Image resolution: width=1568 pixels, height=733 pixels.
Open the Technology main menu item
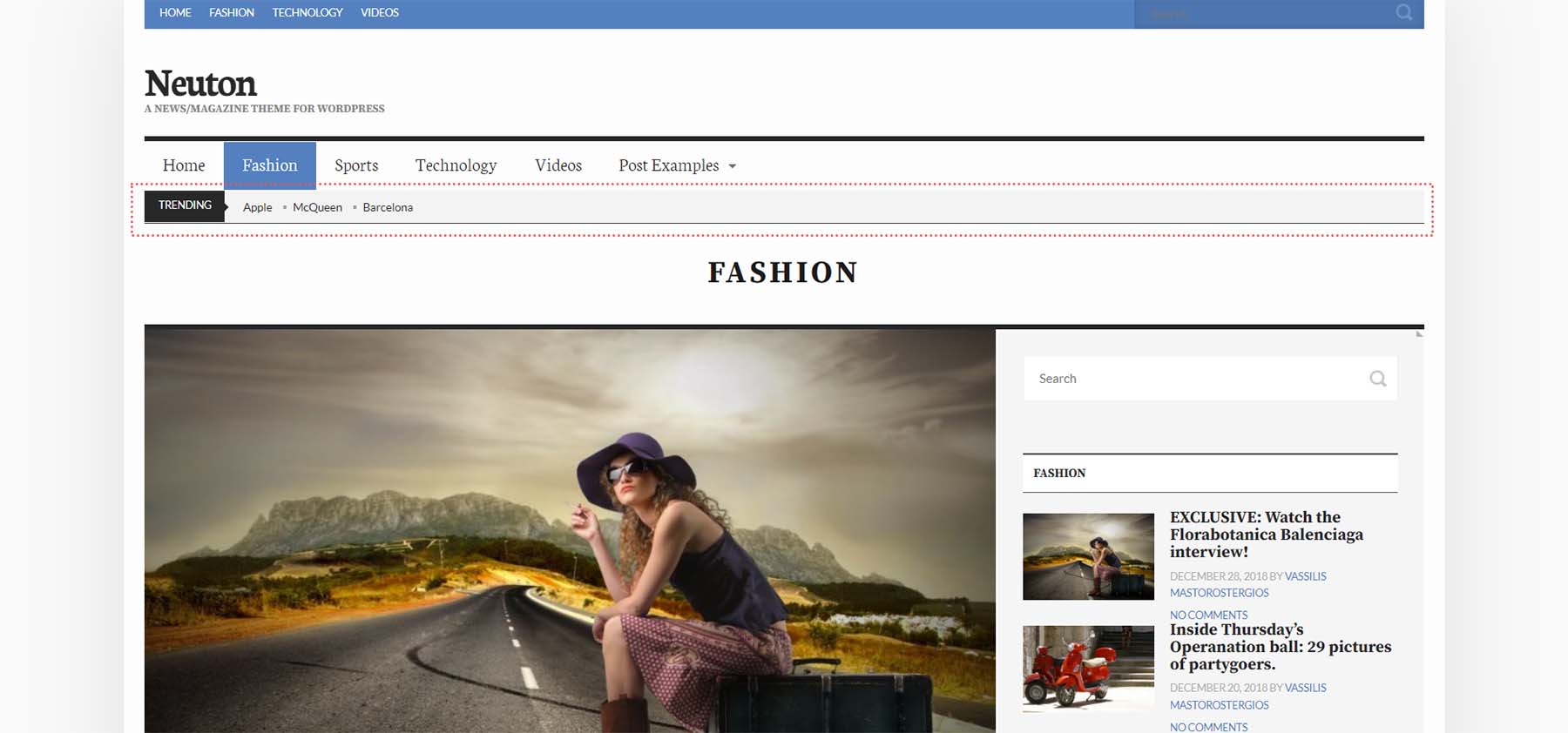456,165
